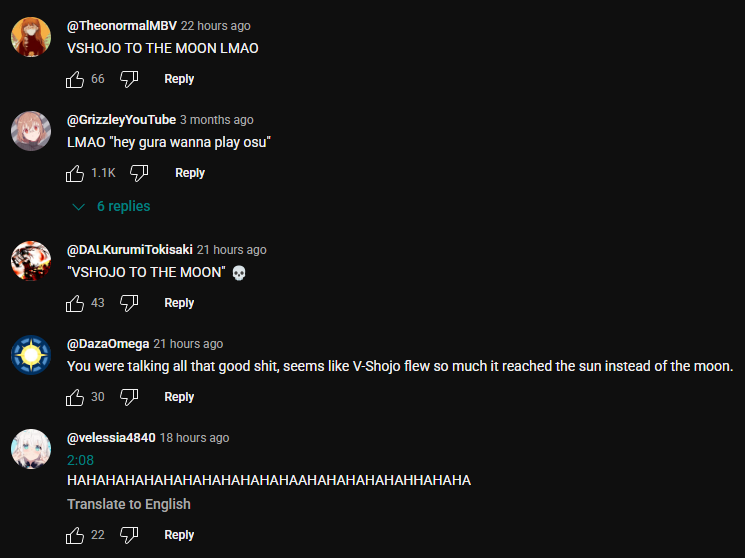Reply to the comment with 43 likes
Screen dimensions: 745x558
pos(179,303)
